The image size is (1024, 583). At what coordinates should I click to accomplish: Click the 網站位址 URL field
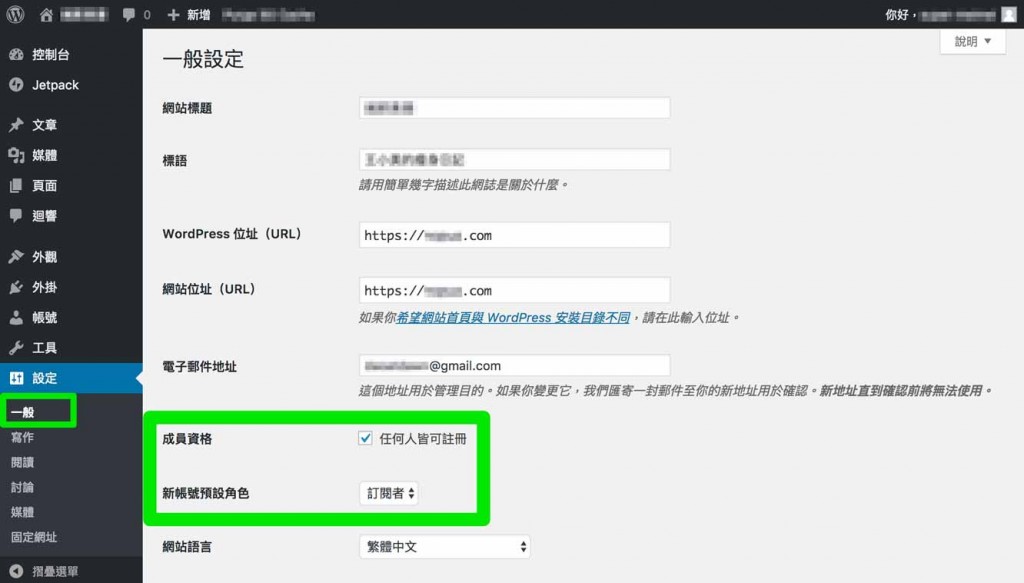515,291
